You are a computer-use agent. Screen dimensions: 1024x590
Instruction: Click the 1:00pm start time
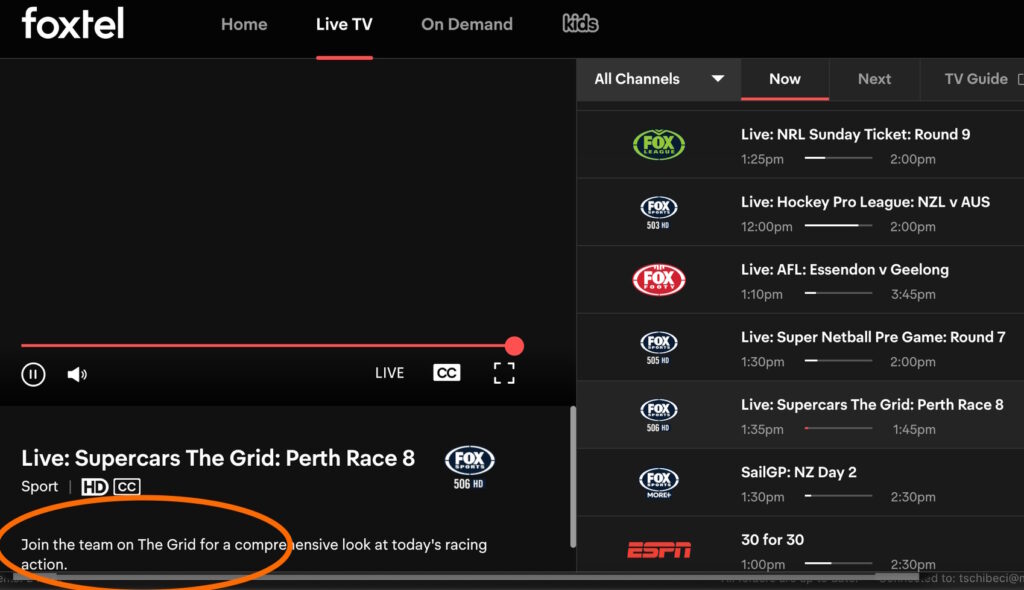(763, 565)
